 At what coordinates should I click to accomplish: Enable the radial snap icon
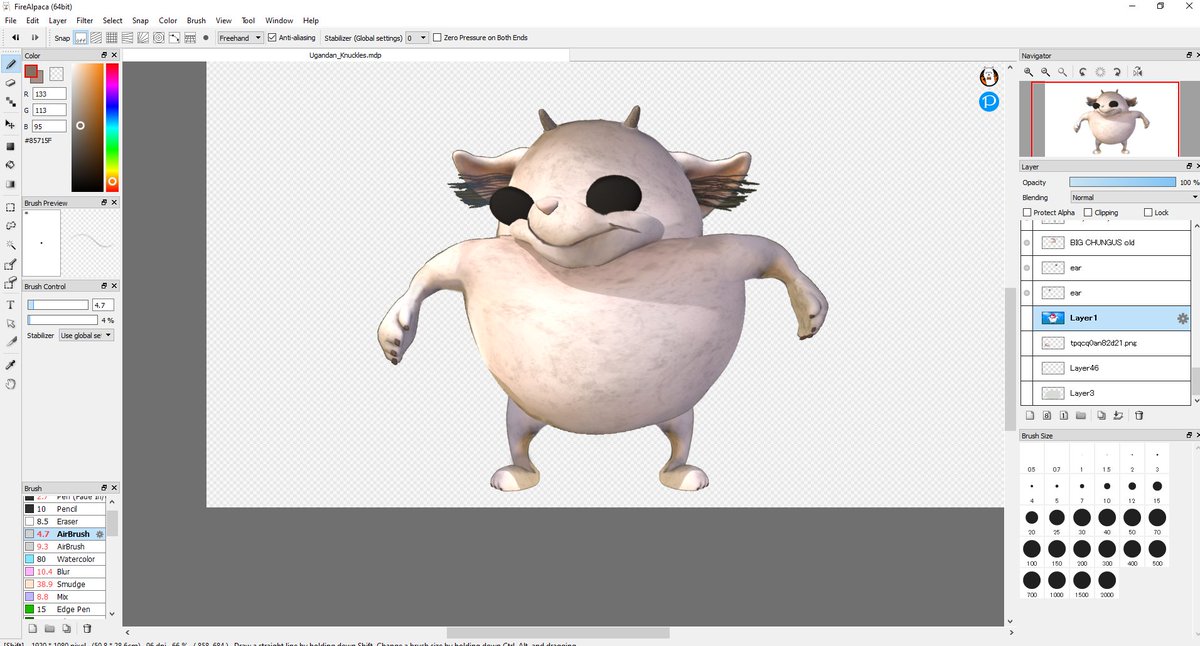[x=143, y=38]
